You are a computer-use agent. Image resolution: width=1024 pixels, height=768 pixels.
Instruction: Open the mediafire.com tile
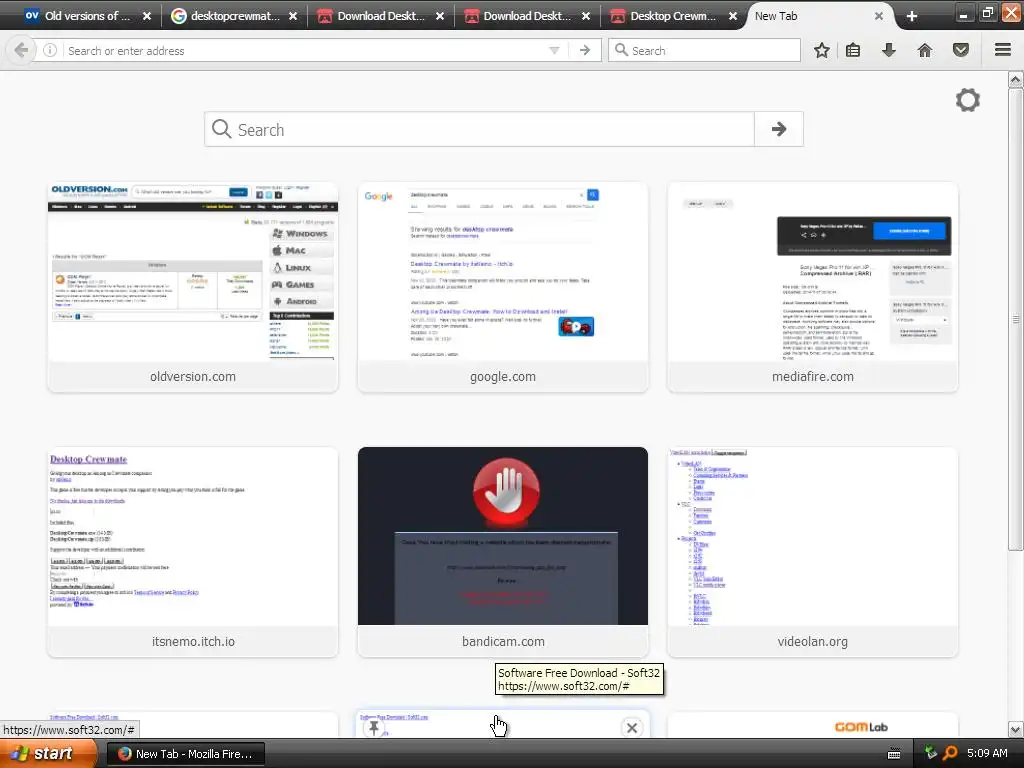(812, 287)
